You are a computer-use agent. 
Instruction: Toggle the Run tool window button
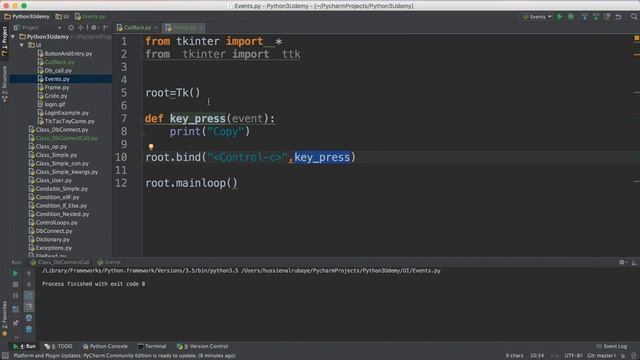[x=24, y=347]
